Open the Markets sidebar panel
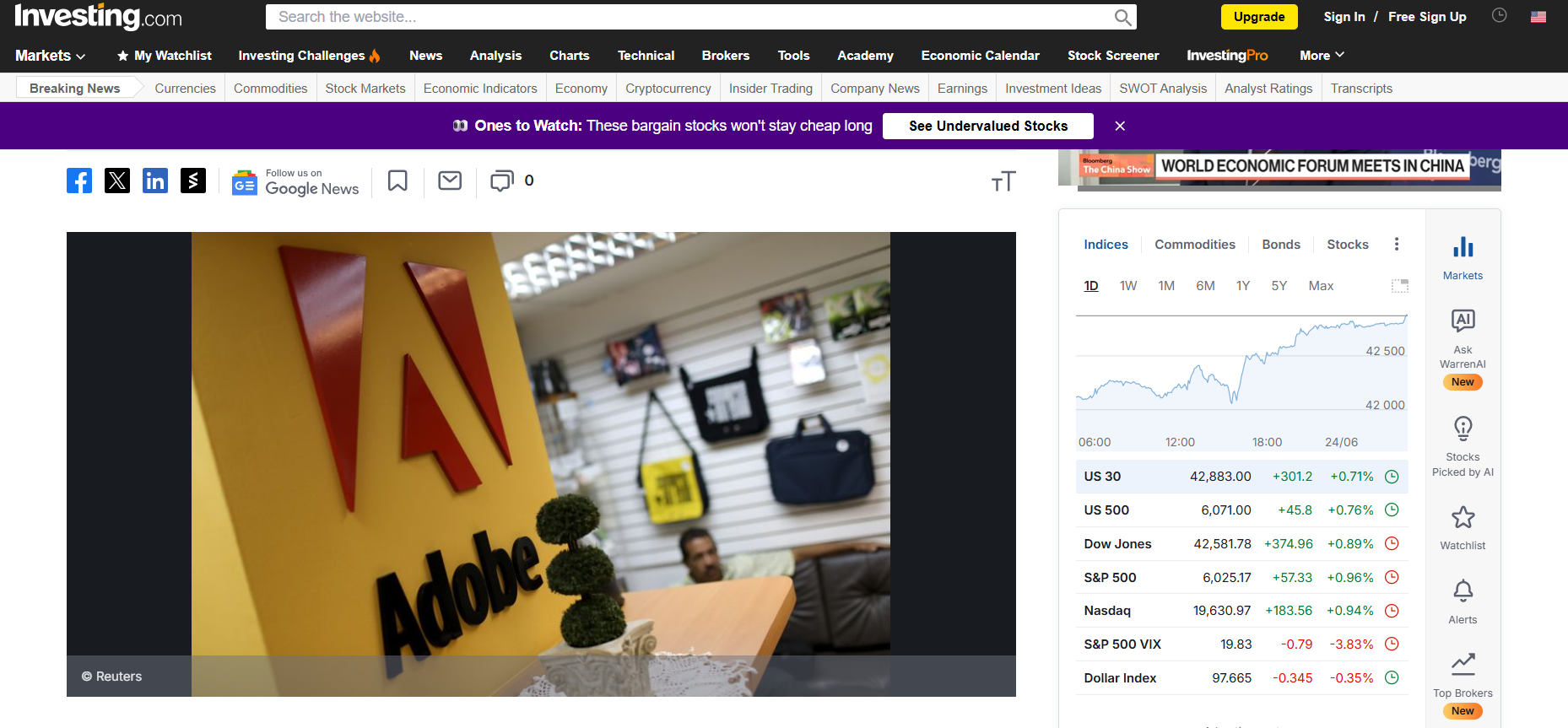The width and height of the screenshot is (1568, 728). 1463,258
